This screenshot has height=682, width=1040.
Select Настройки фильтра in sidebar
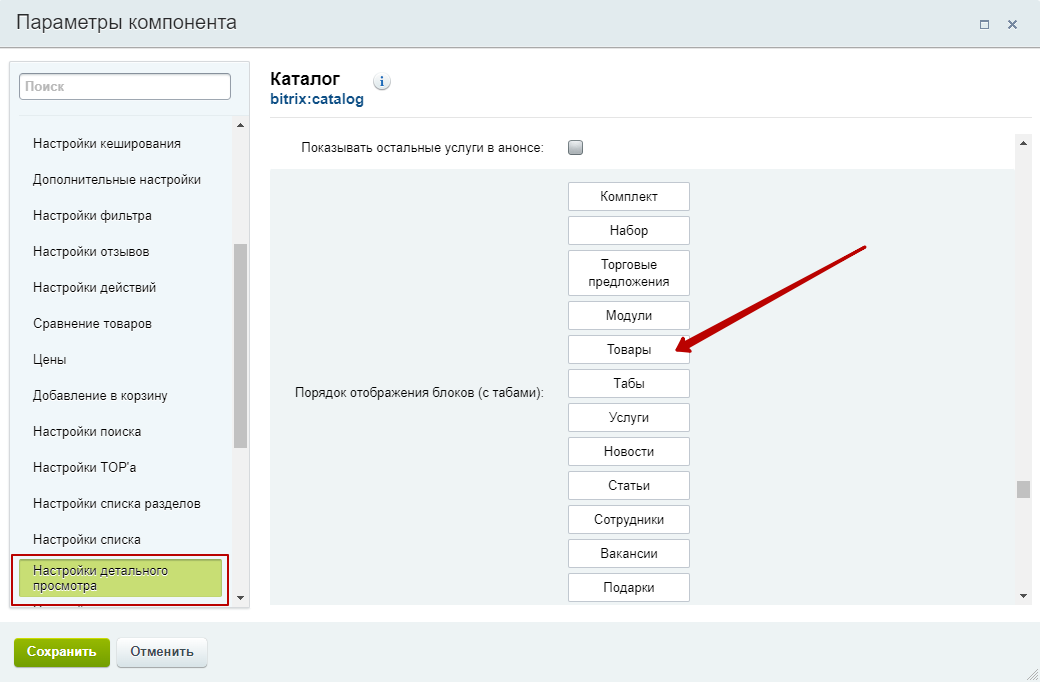[x=92, y=215]
